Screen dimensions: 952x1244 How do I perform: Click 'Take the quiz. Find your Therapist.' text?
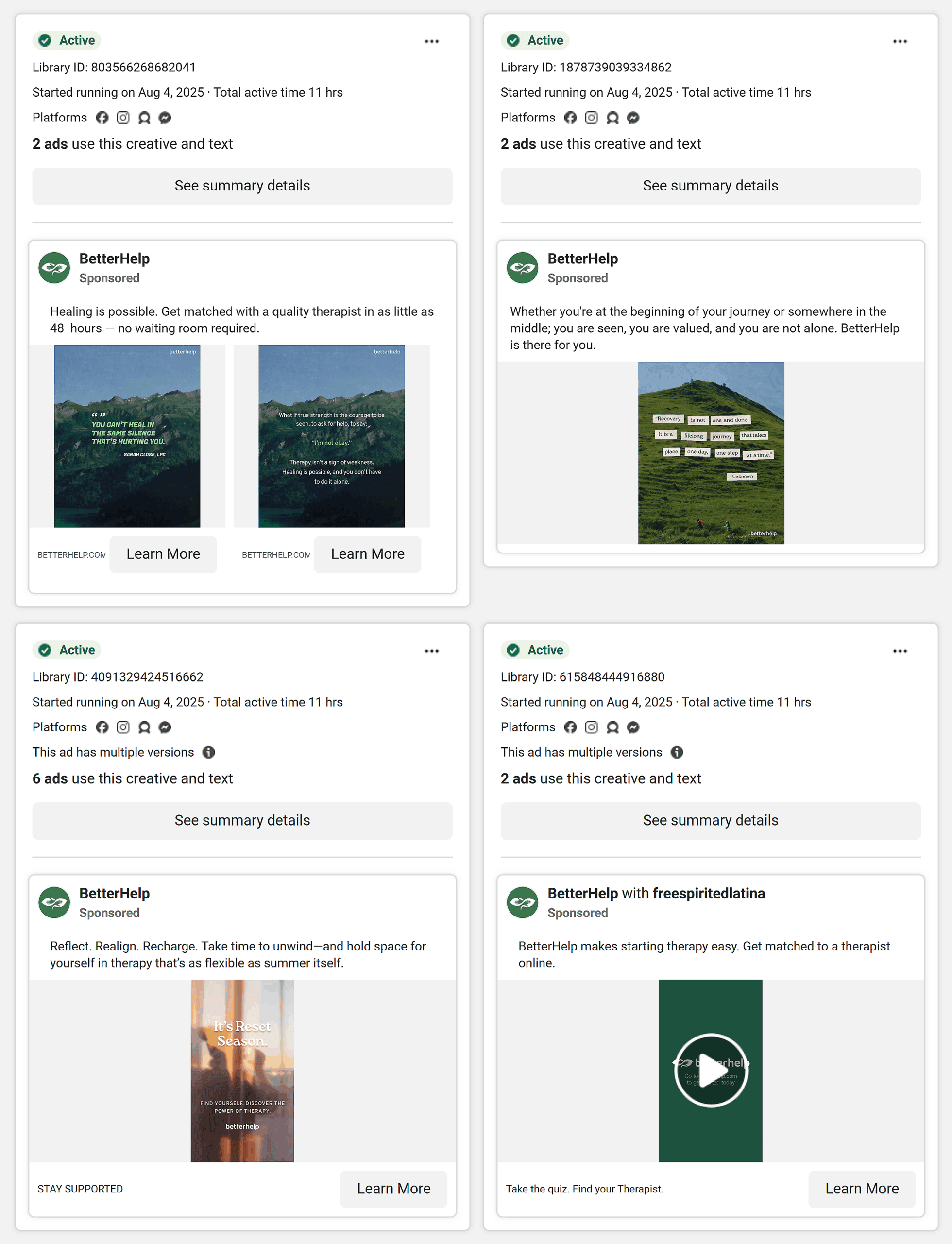(584, 1189)
